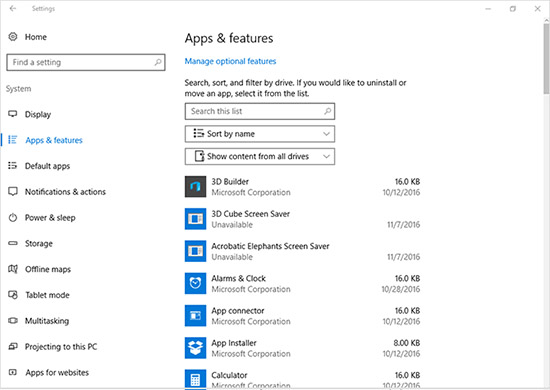
Task: Select the 3D Builder app name
Action: coord(230,182)
